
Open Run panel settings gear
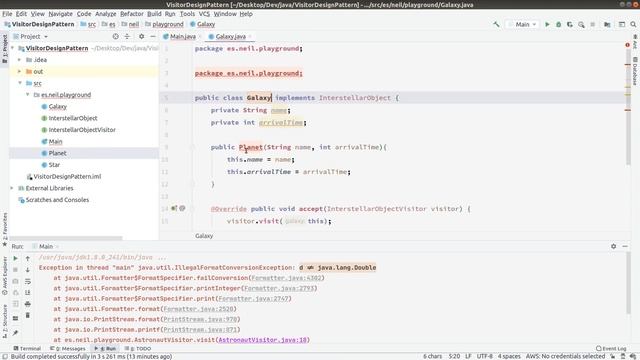(x=613, y=246)
